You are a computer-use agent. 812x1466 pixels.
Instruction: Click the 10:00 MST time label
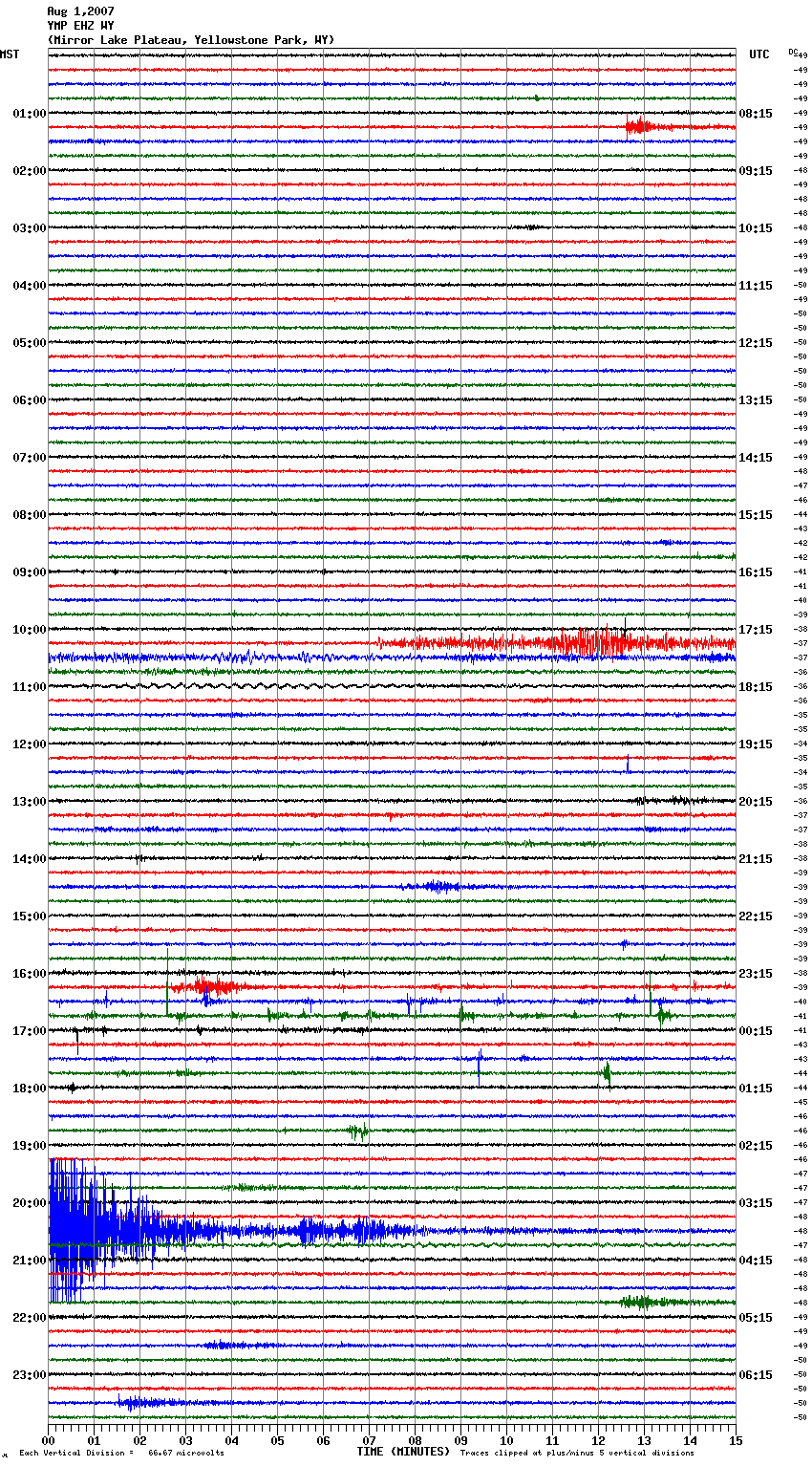click(x=29, y=630)
